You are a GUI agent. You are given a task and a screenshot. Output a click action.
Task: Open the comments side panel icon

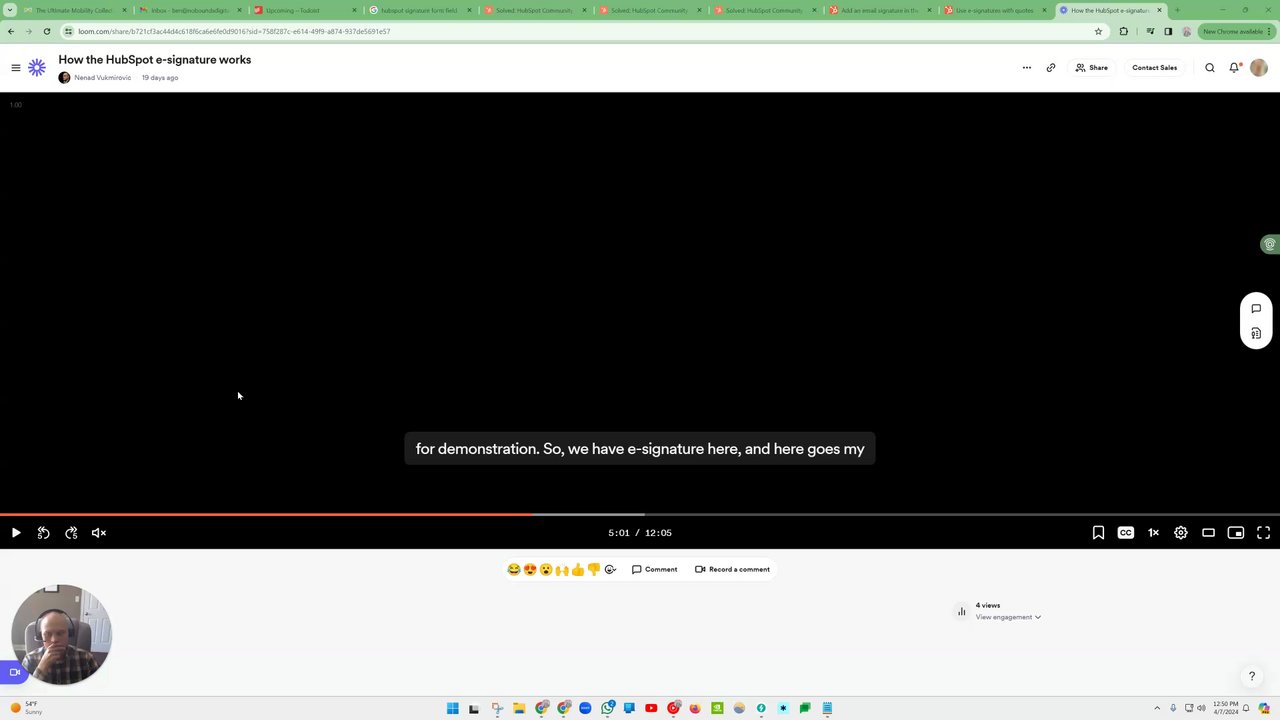point(1256,309)
